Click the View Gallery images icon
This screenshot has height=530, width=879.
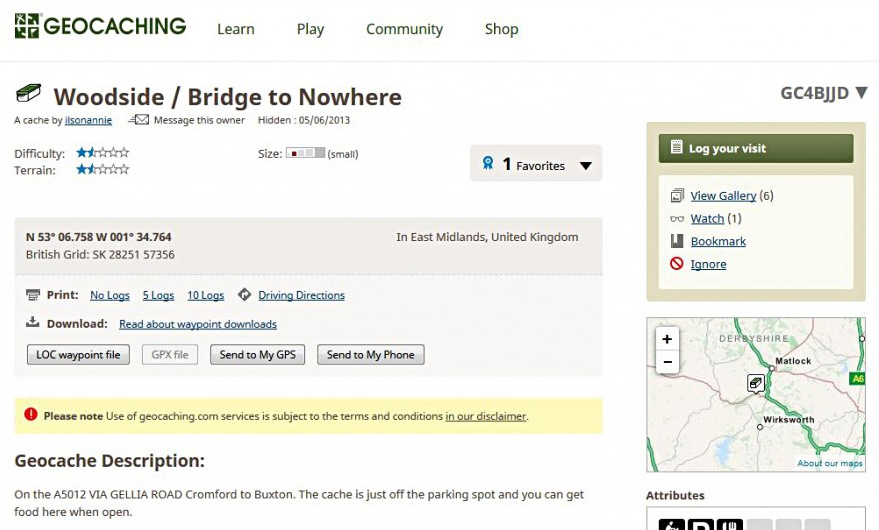[x=677, y=196]
